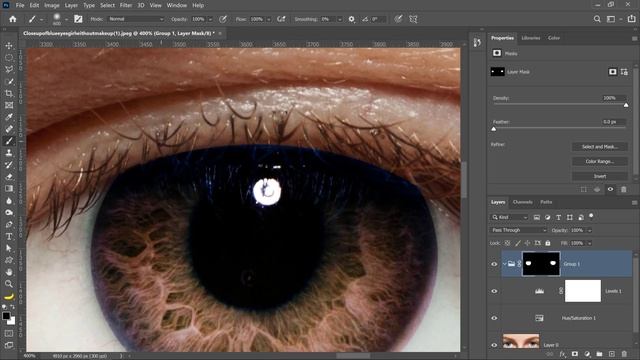
Task: Open the Opacity slider dropdown in options bar
Action: click(x=211, y=19)
